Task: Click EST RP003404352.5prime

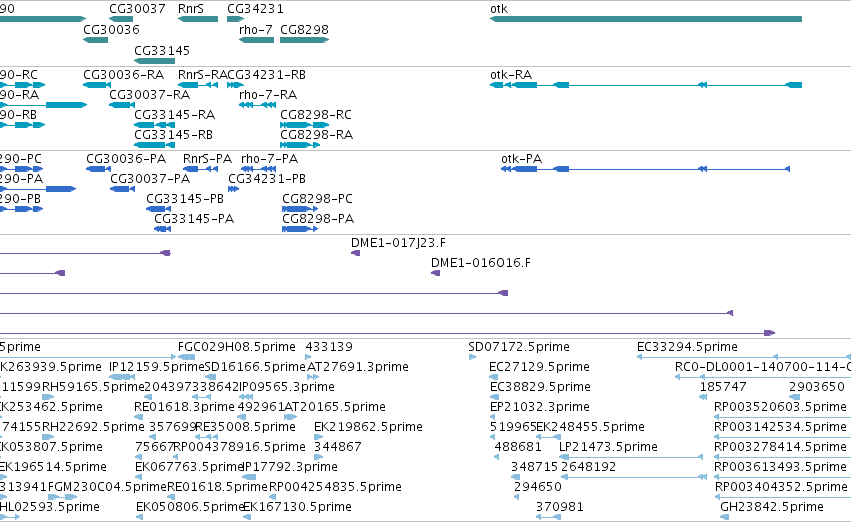Action: pyautogui.click(x=780, y=487)
